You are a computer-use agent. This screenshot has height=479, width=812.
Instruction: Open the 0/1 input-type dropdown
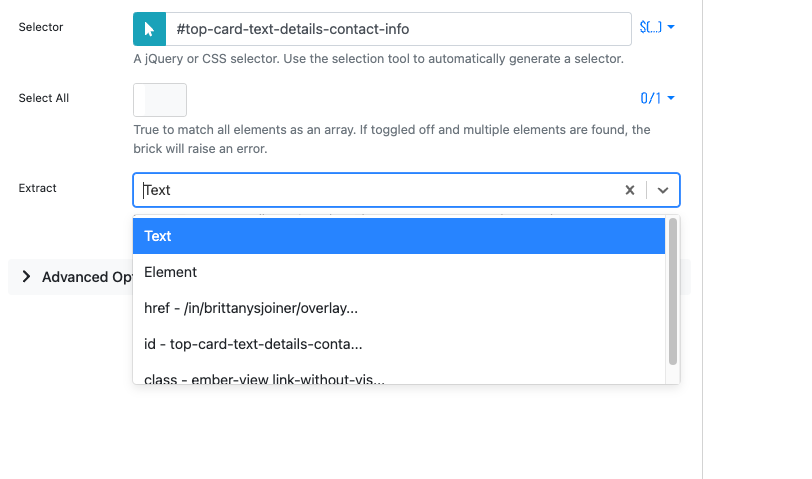tap(657, 98)
